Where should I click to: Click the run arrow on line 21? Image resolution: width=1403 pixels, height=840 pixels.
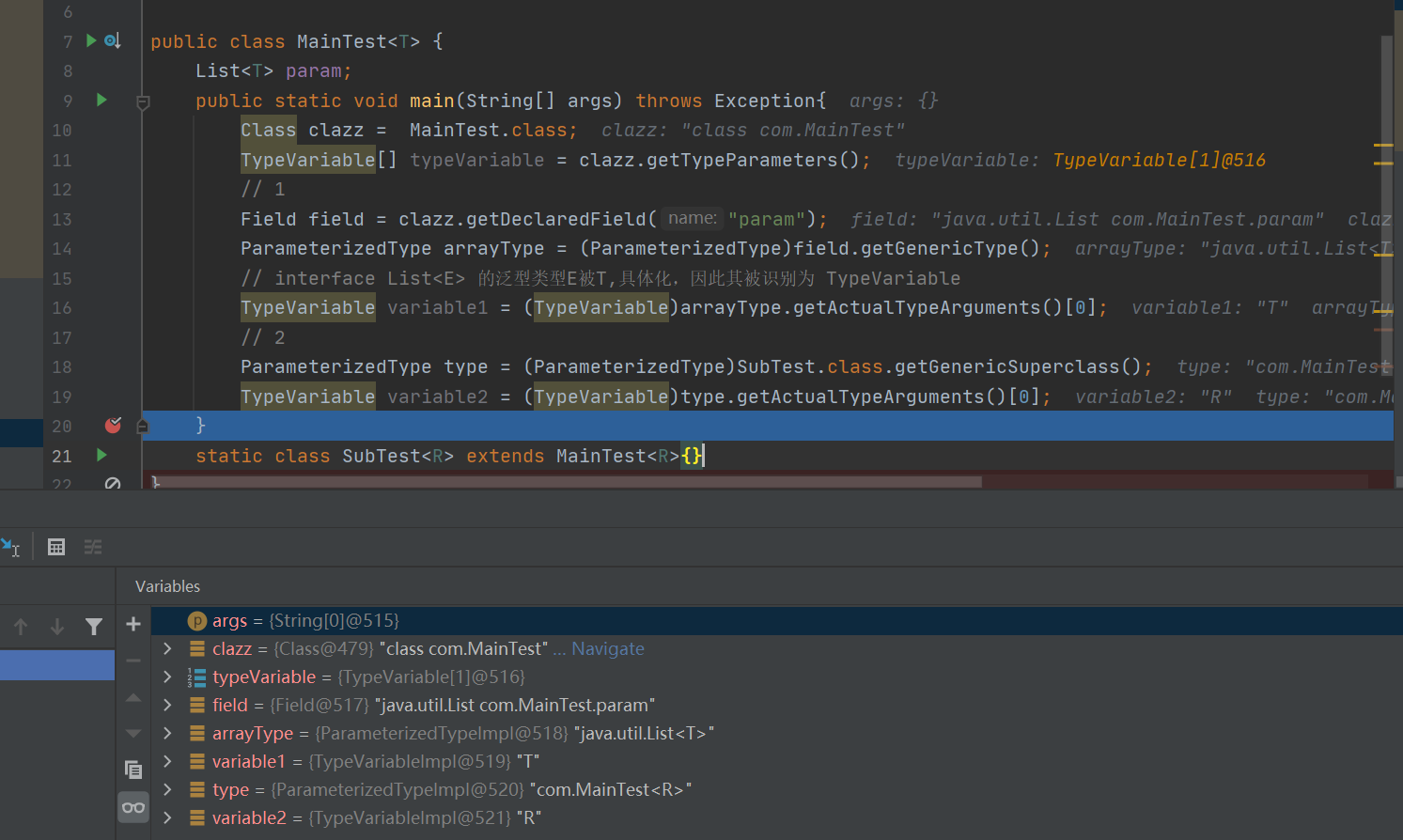tap(101, 455)
